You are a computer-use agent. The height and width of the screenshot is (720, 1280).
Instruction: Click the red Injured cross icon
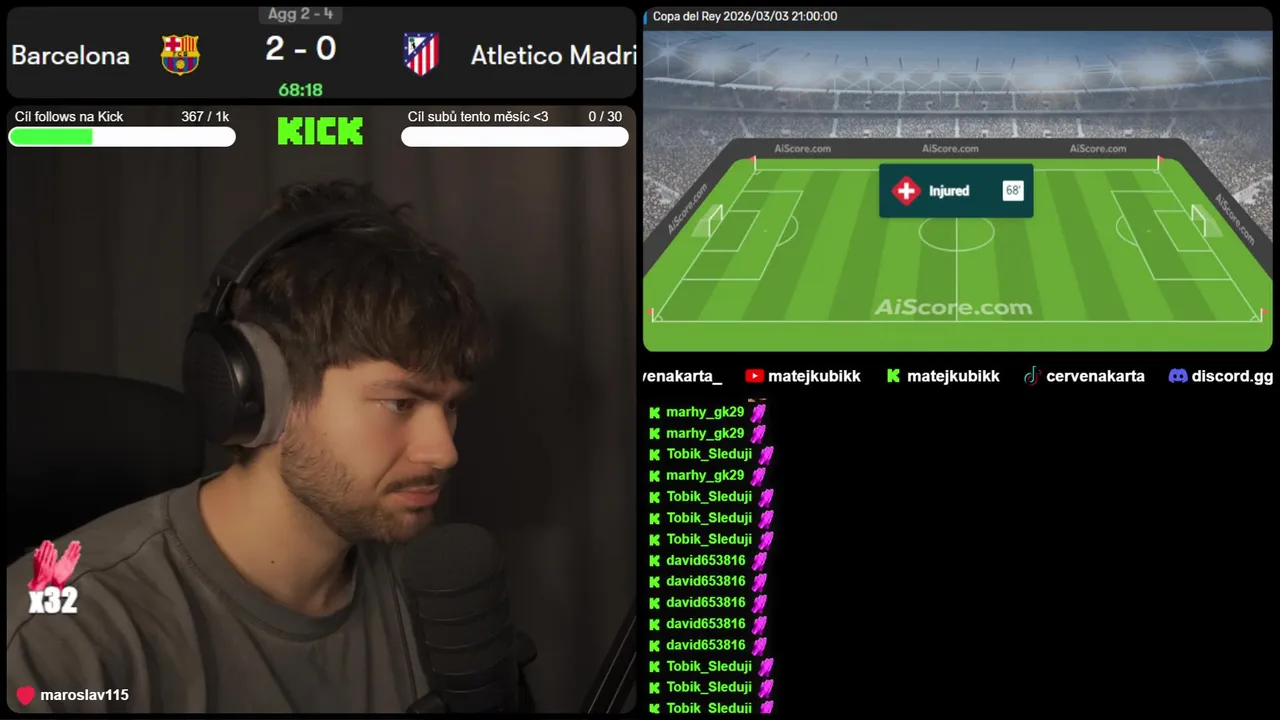[x=906, y=191]
